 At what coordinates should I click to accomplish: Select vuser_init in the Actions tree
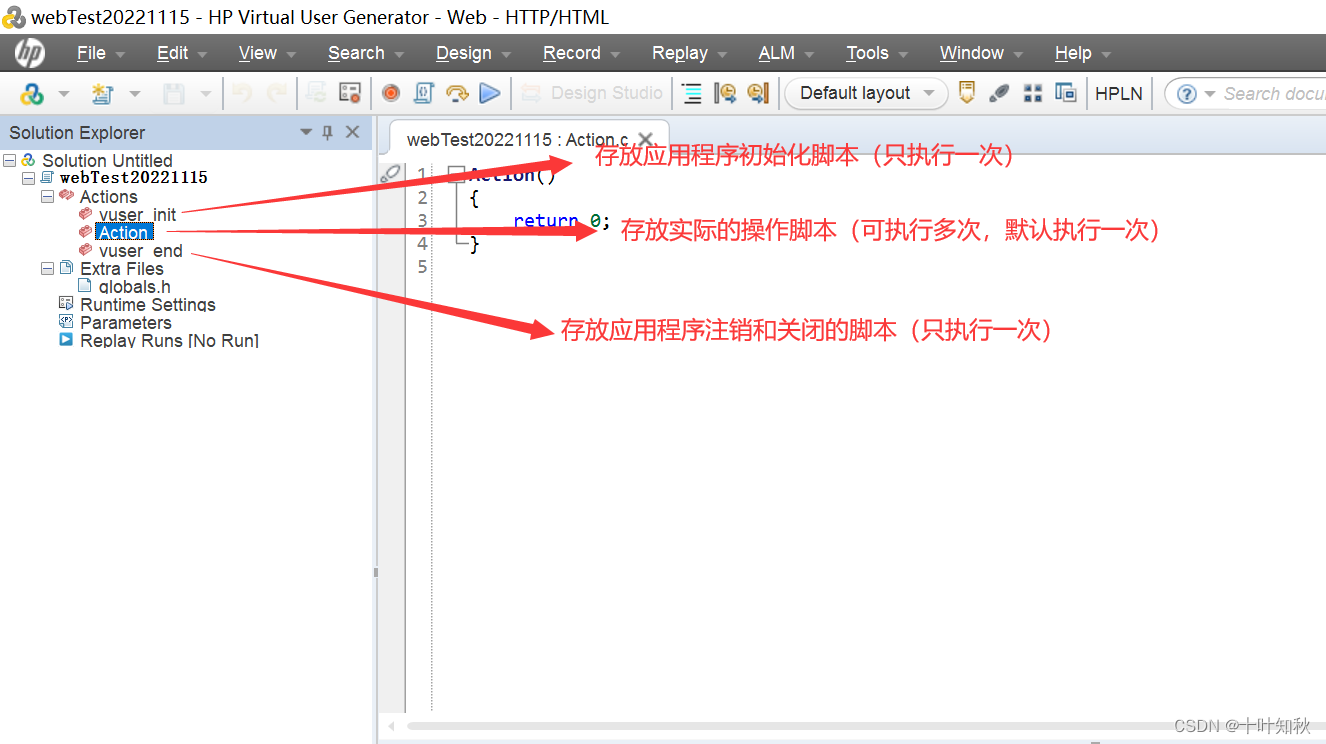[137, 214]
